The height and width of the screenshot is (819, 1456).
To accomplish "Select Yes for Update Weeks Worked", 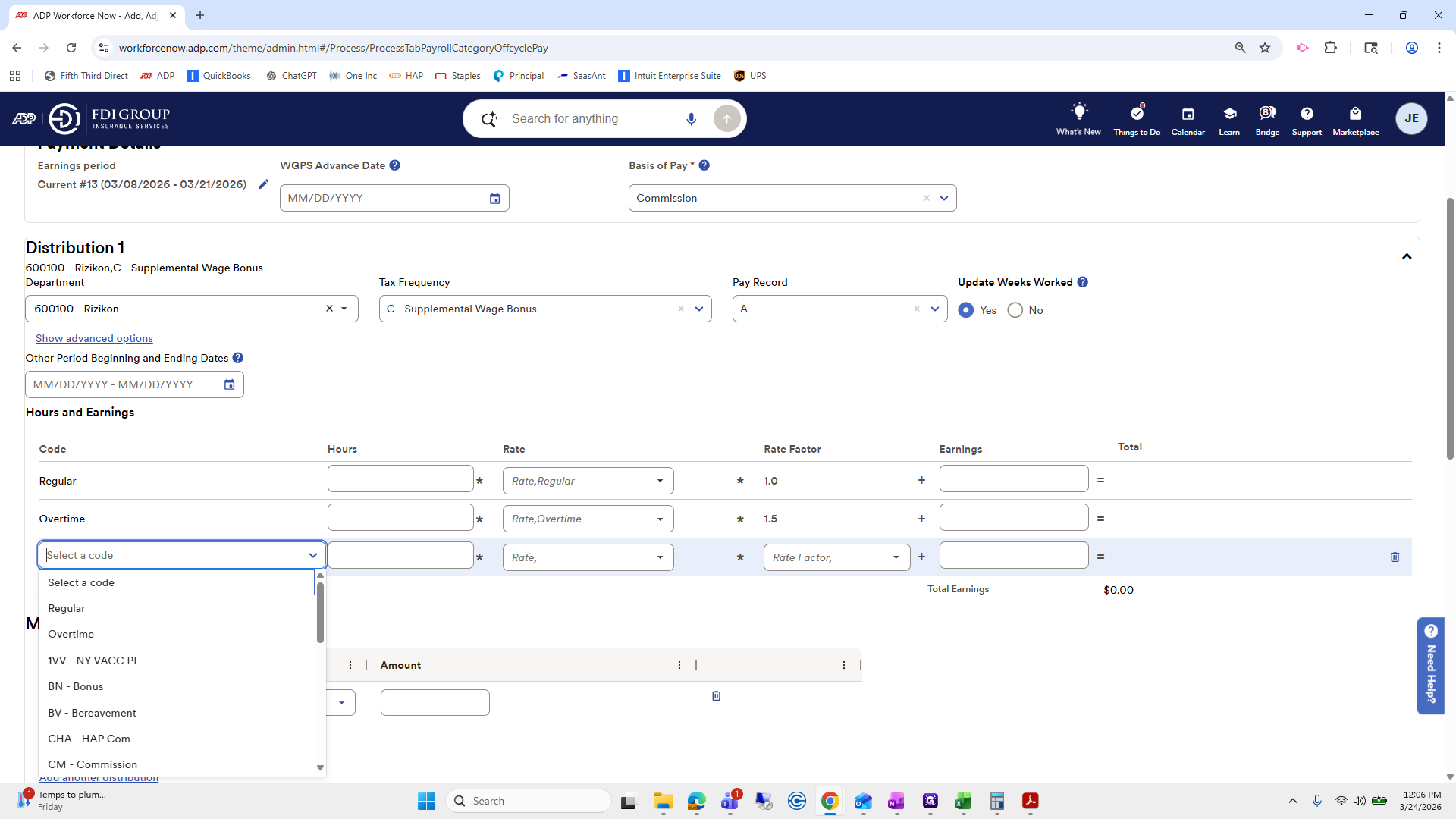I will (966, 310).
